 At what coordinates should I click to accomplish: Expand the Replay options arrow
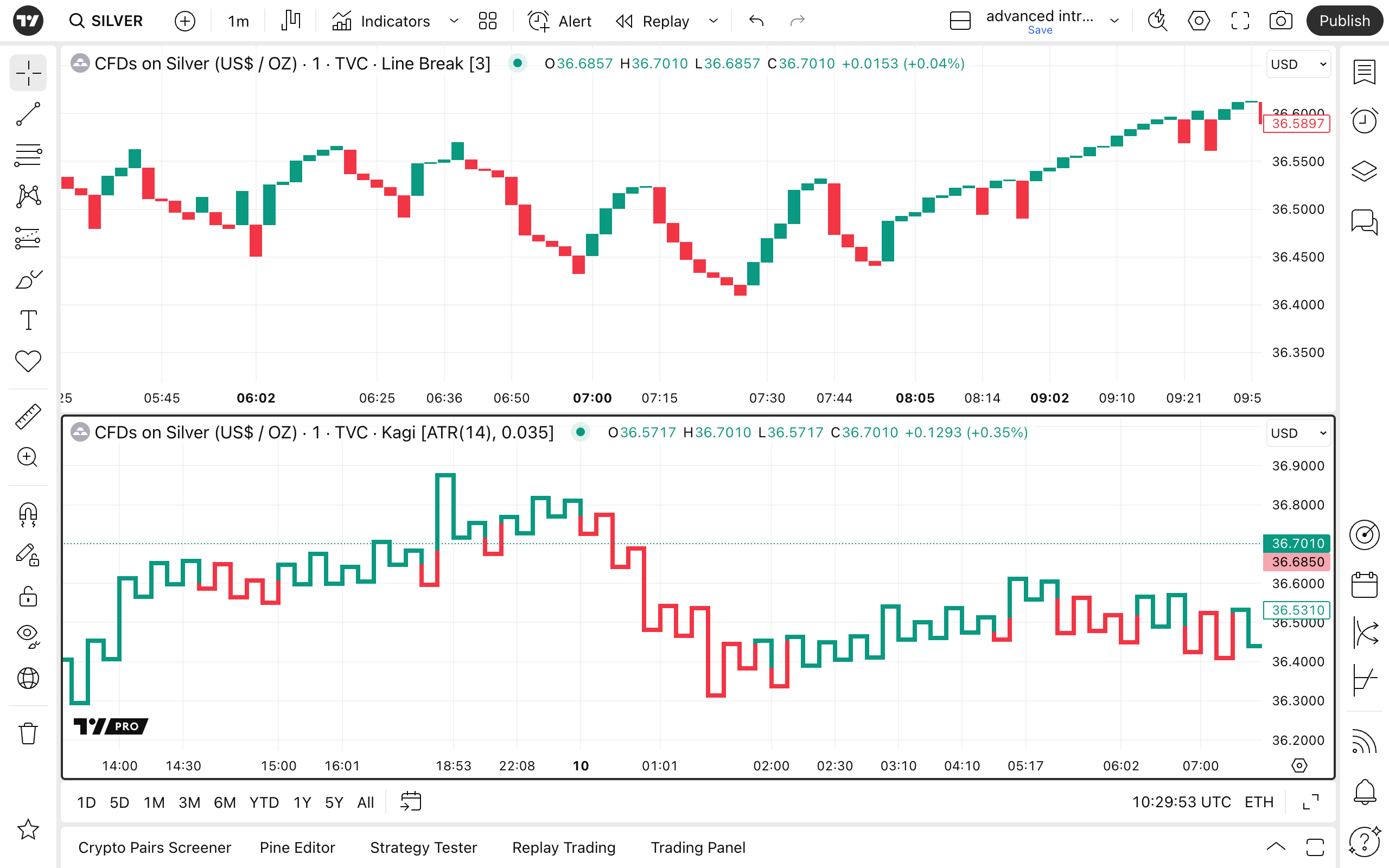713,21
